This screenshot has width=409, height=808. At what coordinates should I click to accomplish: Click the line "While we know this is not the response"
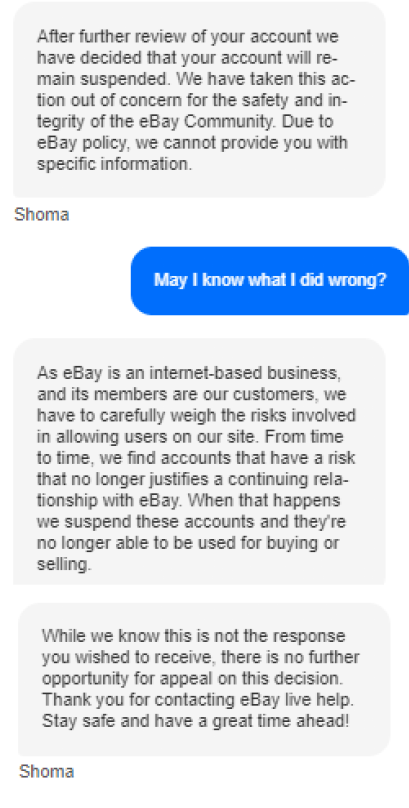pos(194,636)
